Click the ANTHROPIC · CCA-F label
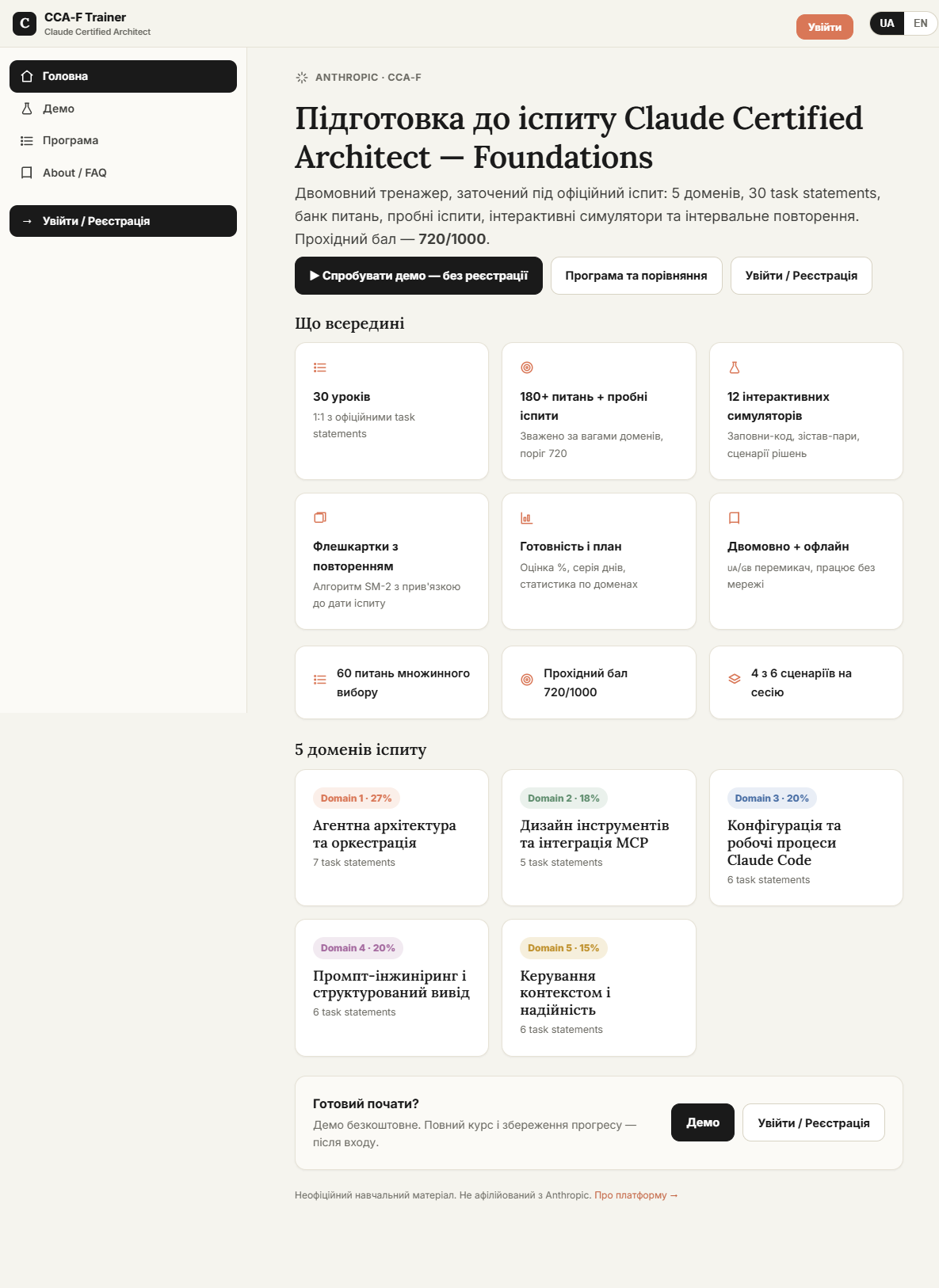The height and width of the screenshot is (1288, 939). tap(368, 78)
